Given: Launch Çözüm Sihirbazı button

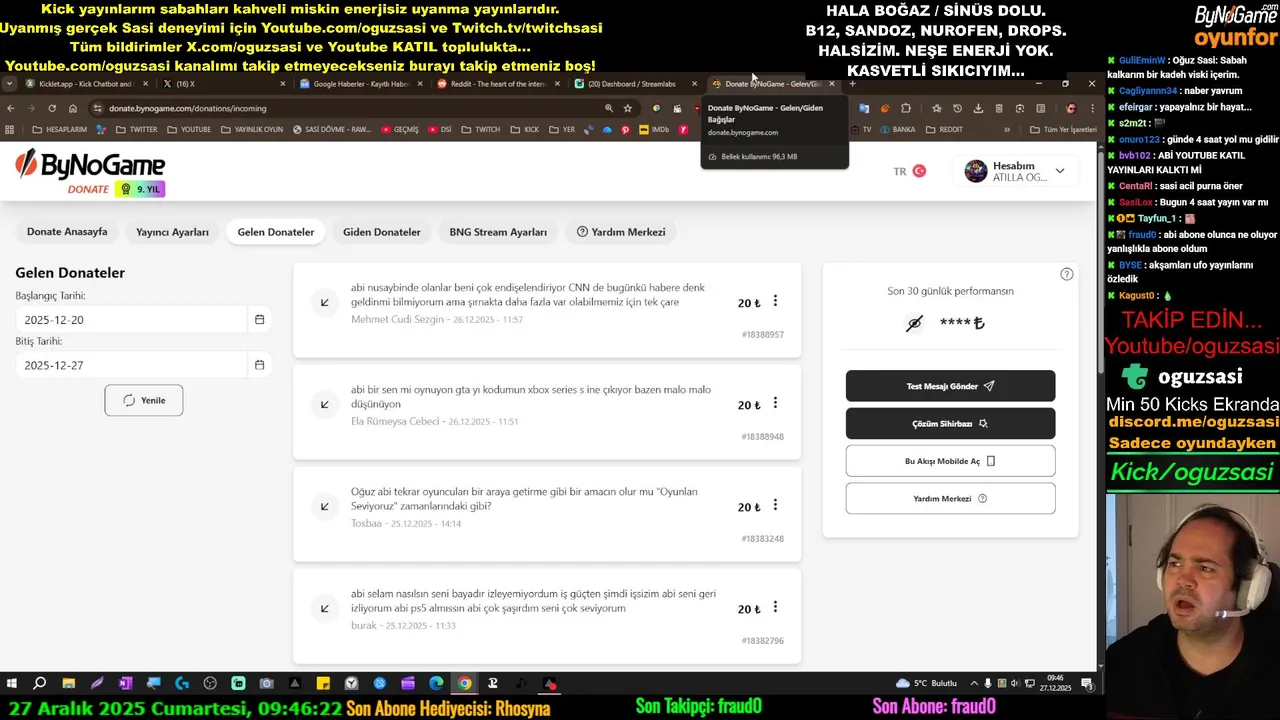Looking at the screenshot, I should 950,423.
